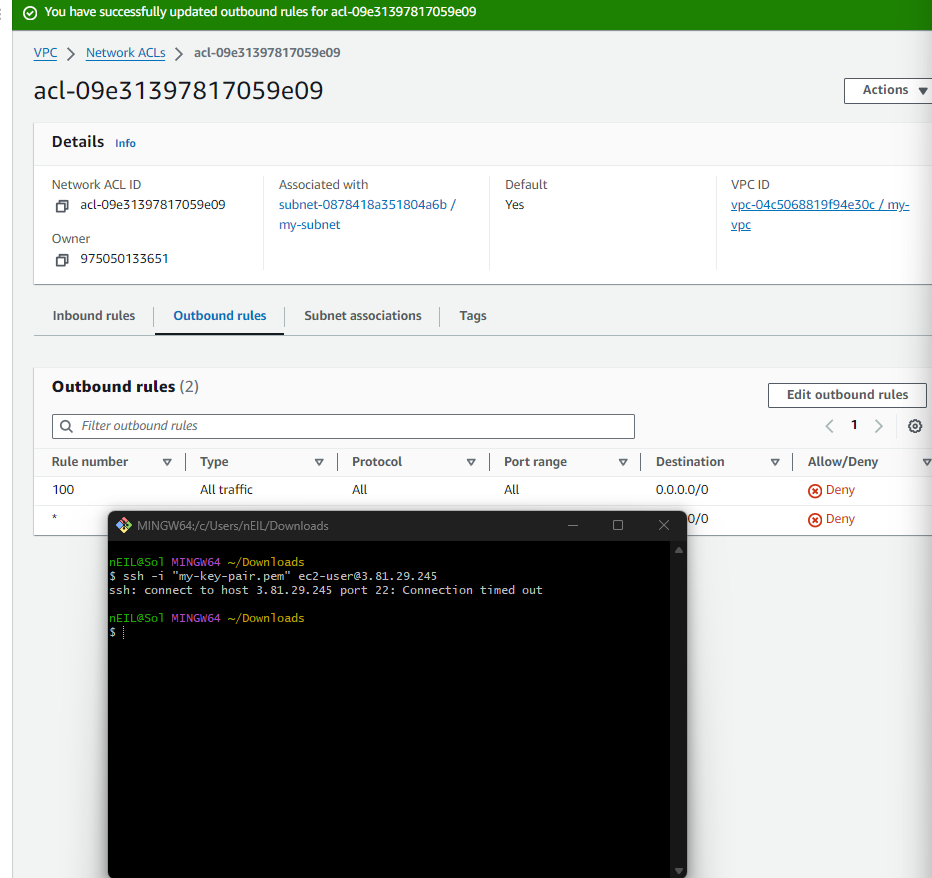
Task: Open the vpc-04c5068819f94e30c my-vpc link
Action: pyautogui.click(x=820, y=215)
